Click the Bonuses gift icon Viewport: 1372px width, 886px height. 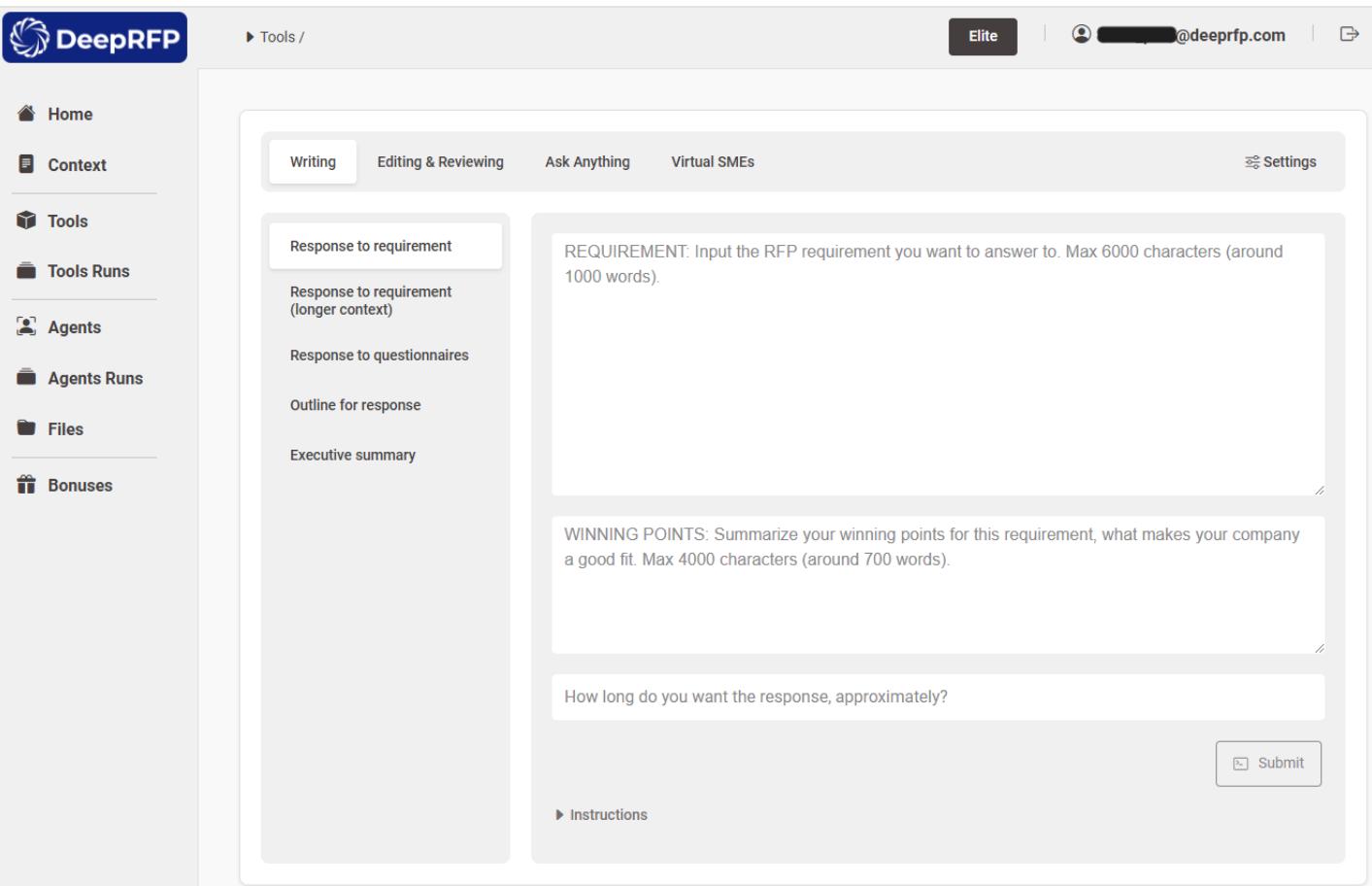26,485
